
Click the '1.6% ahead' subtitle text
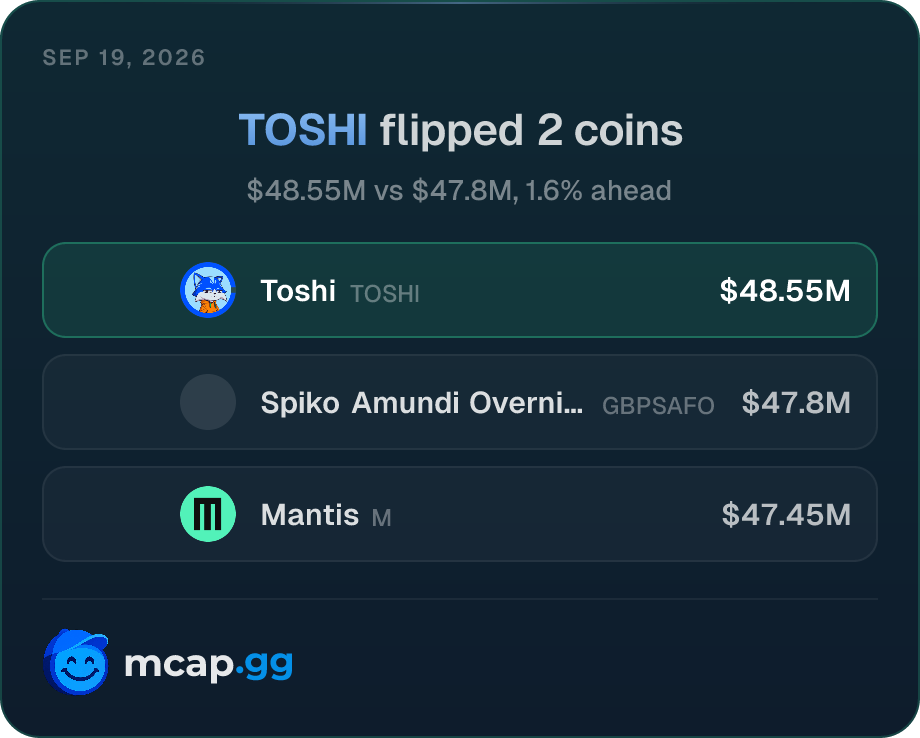598,191
